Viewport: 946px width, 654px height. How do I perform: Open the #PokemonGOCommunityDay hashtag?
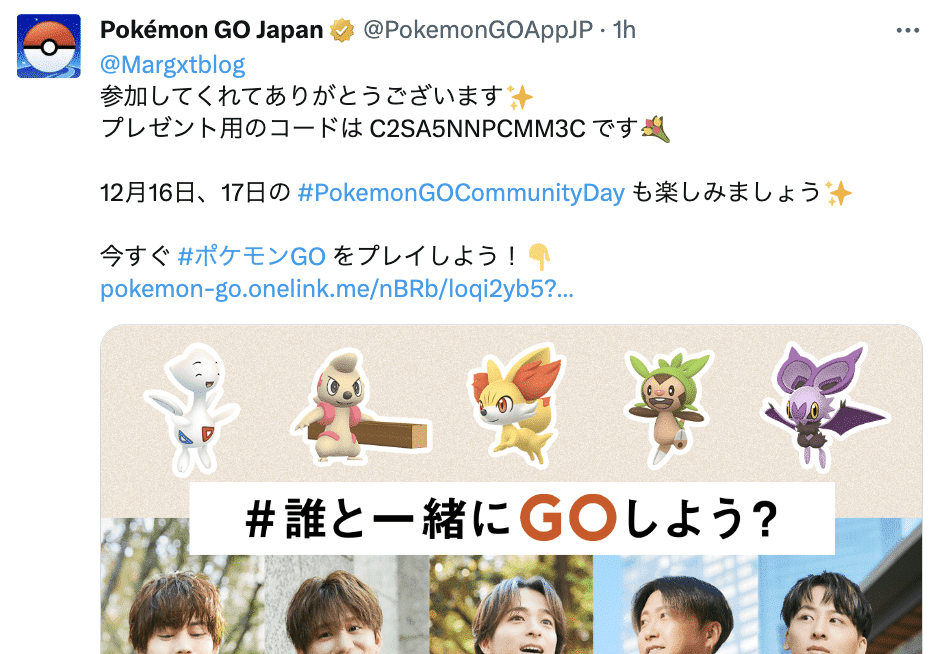click(x=461, y=193)
